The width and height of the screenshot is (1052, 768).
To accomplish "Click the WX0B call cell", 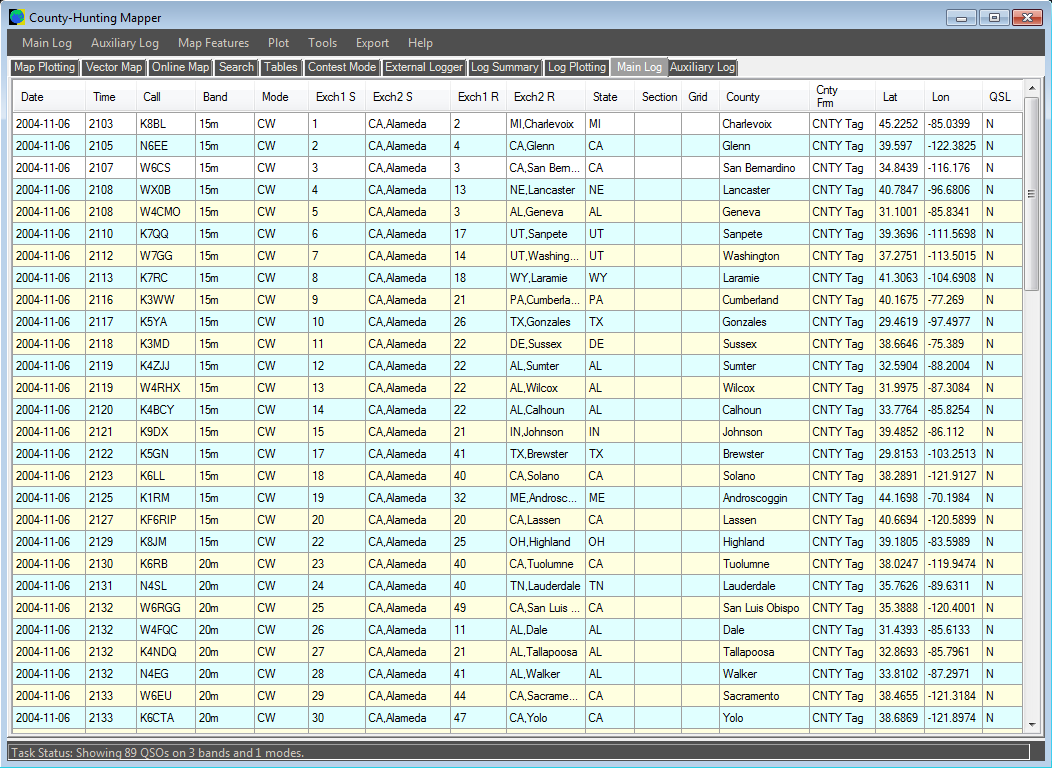I will [166, 190].
